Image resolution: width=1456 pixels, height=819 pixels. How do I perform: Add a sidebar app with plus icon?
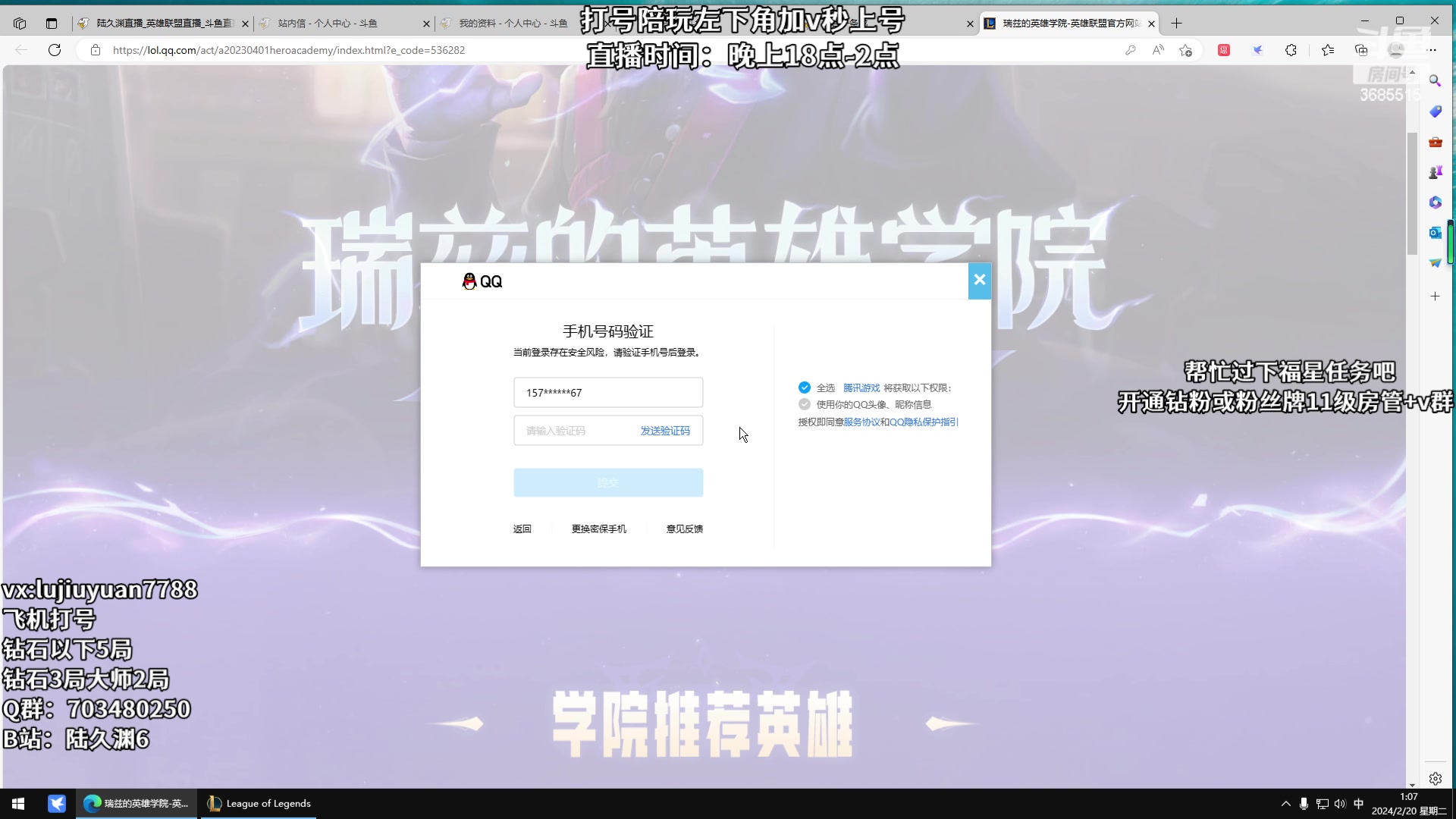[x=1435, y=297]
